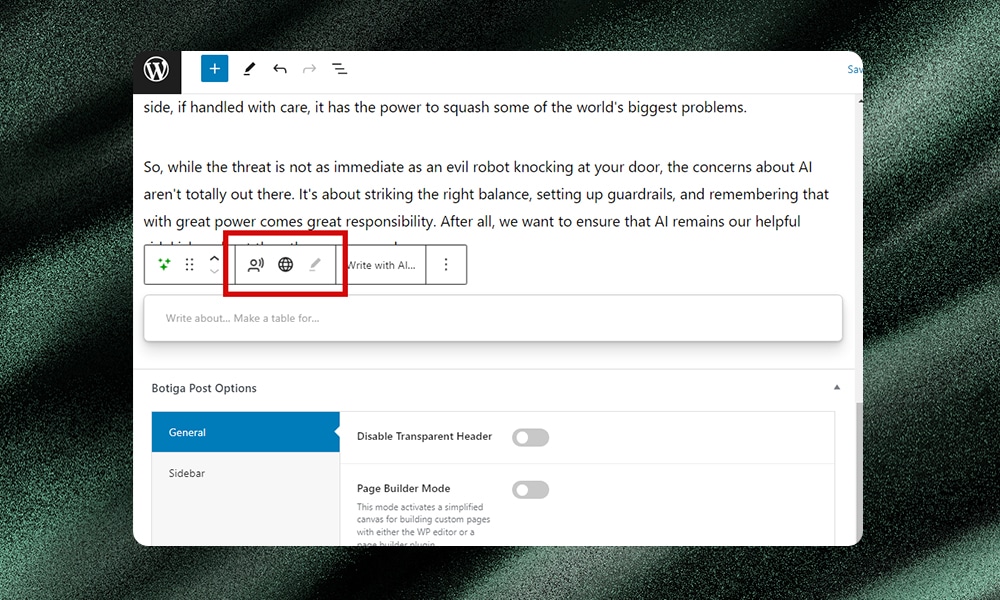
Task: Click the block drag handle icon
Action: tap(190, 265)
